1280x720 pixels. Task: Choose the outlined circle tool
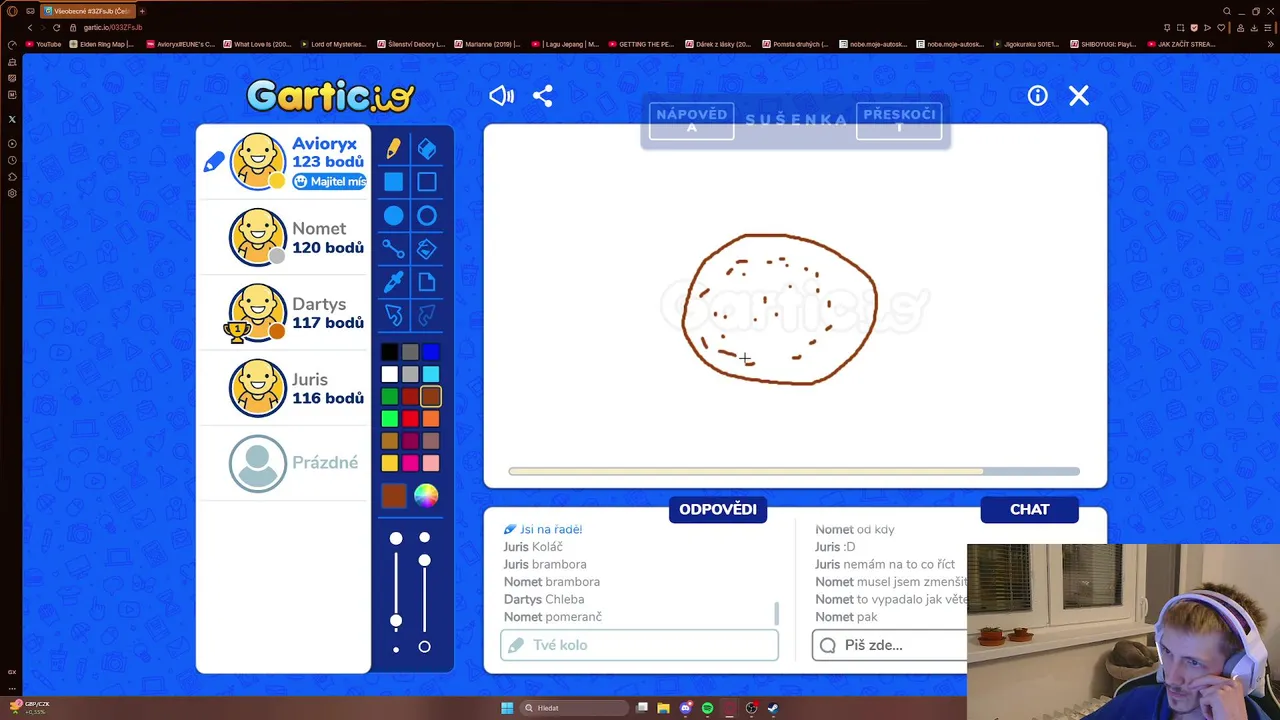coord(427,215)
